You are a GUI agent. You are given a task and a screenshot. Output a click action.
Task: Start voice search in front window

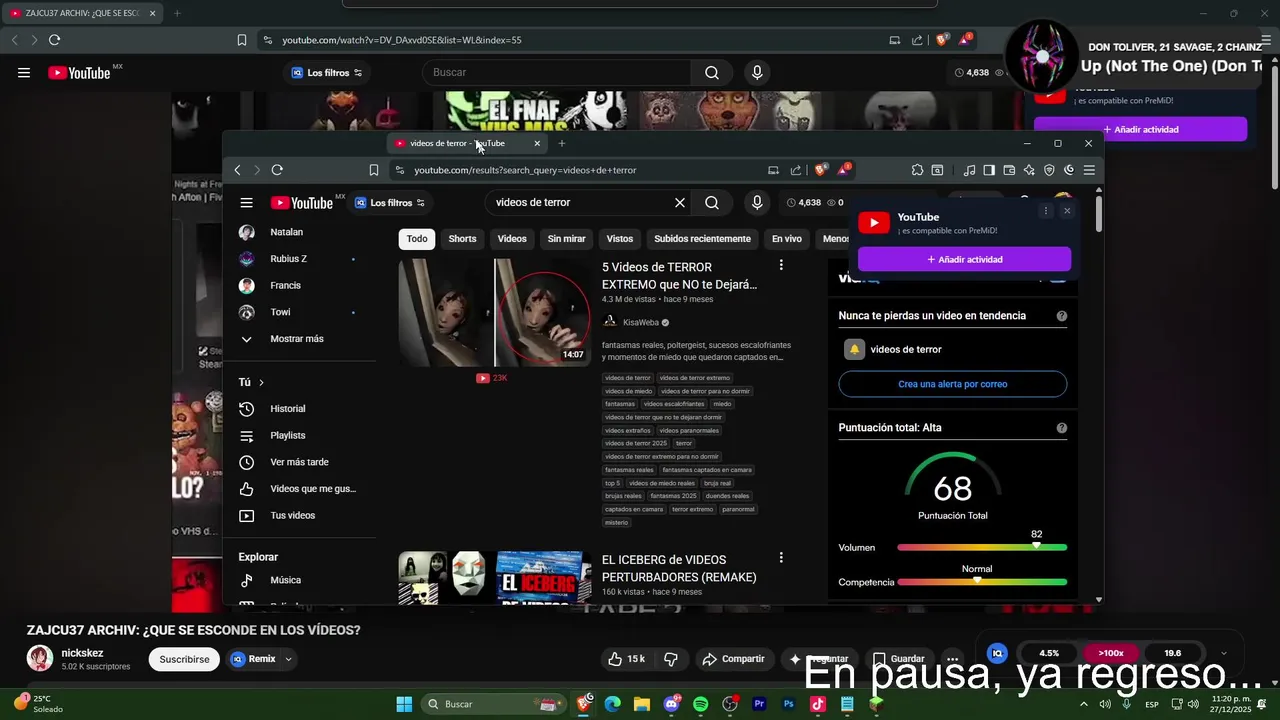(x=757, y=203)
